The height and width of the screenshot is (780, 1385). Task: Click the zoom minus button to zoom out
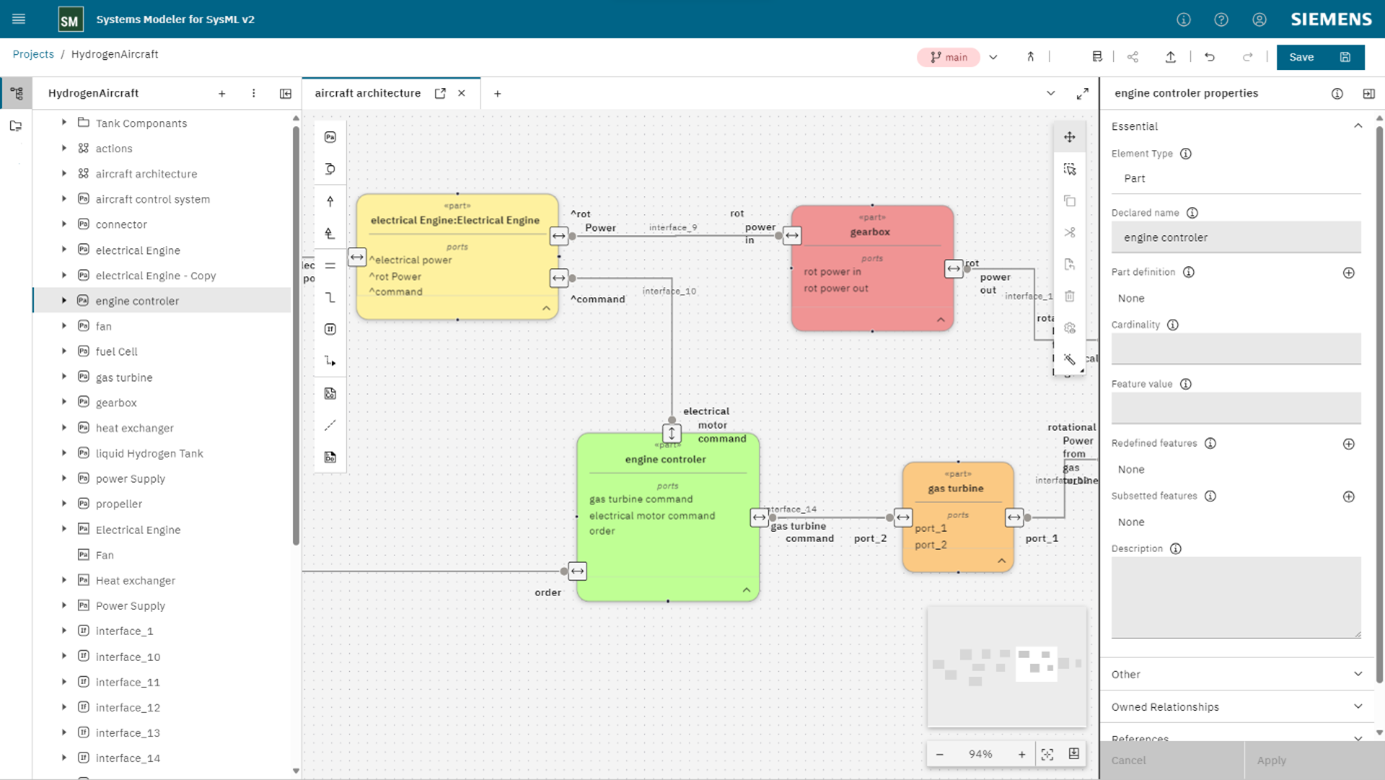[x=938, y=753]
